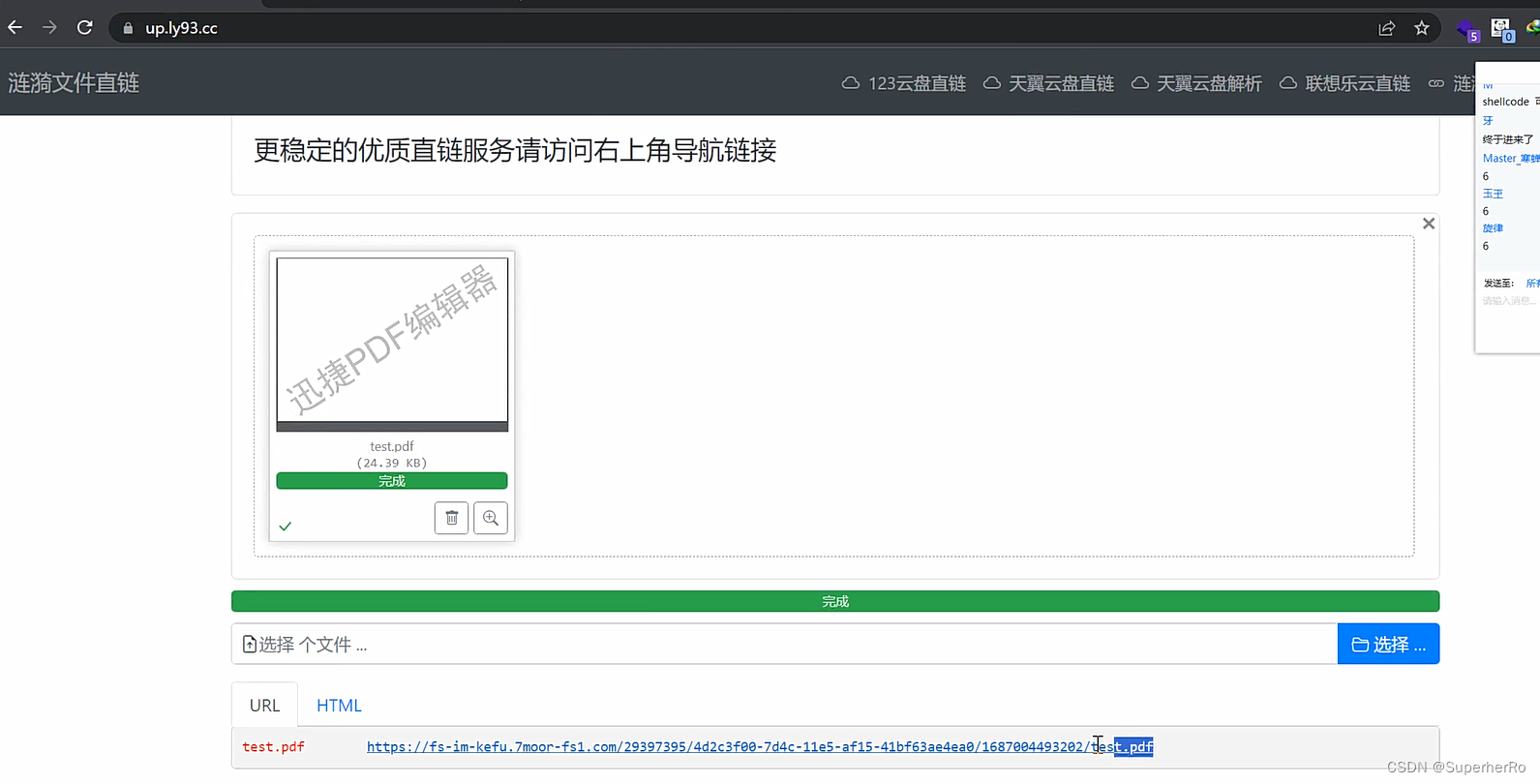Share this page via the share icon
The height and width of the screenshot is (784, 1540).
pos(1386,28)
